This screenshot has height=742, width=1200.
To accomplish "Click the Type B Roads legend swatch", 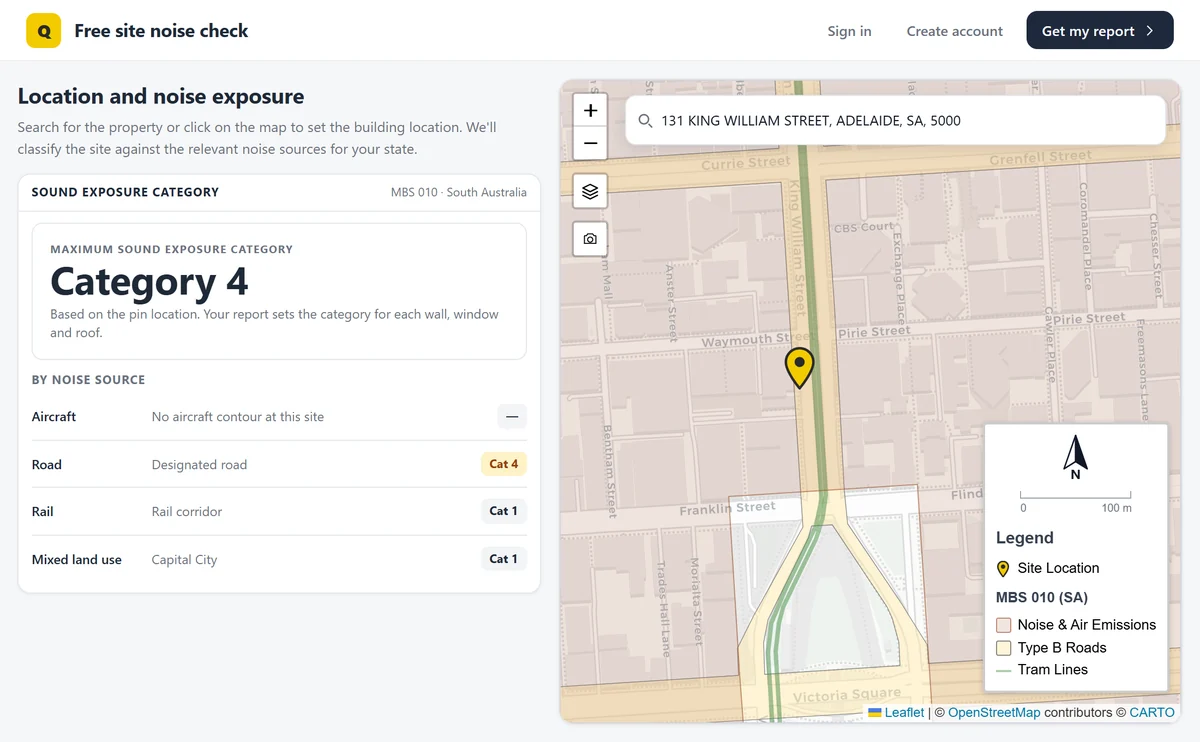I will (x=1003, y=648).
